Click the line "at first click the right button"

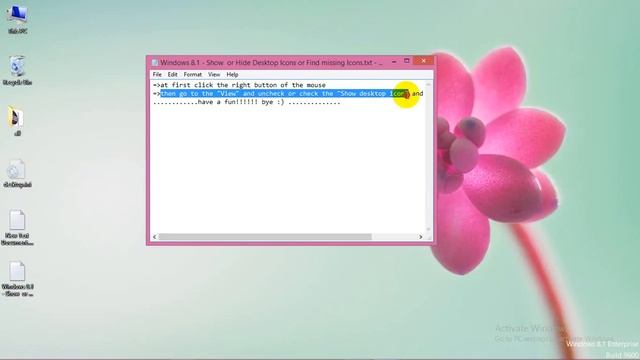coord(239,85)
